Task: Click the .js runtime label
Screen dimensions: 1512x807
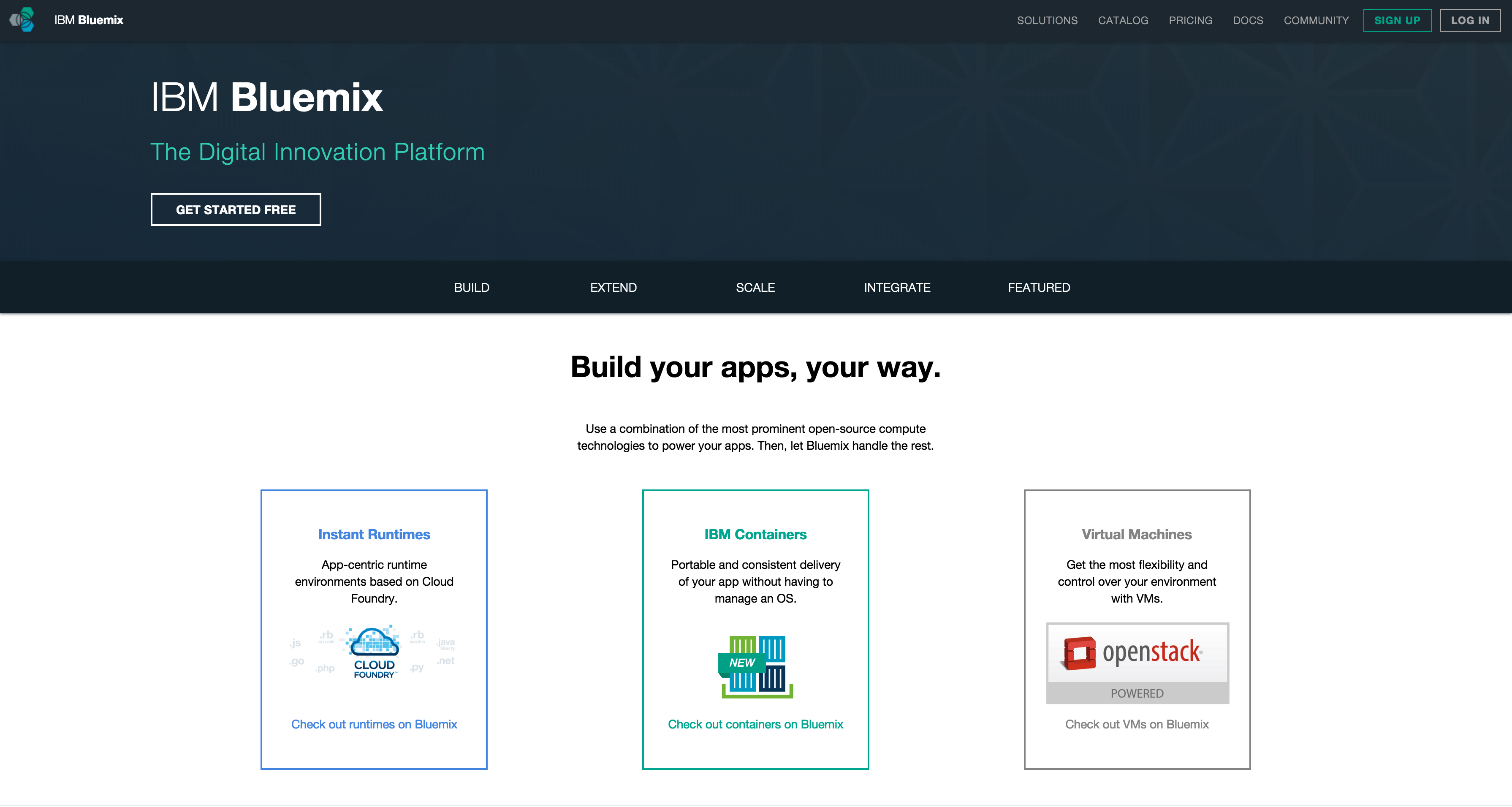Action: point(295,643)
